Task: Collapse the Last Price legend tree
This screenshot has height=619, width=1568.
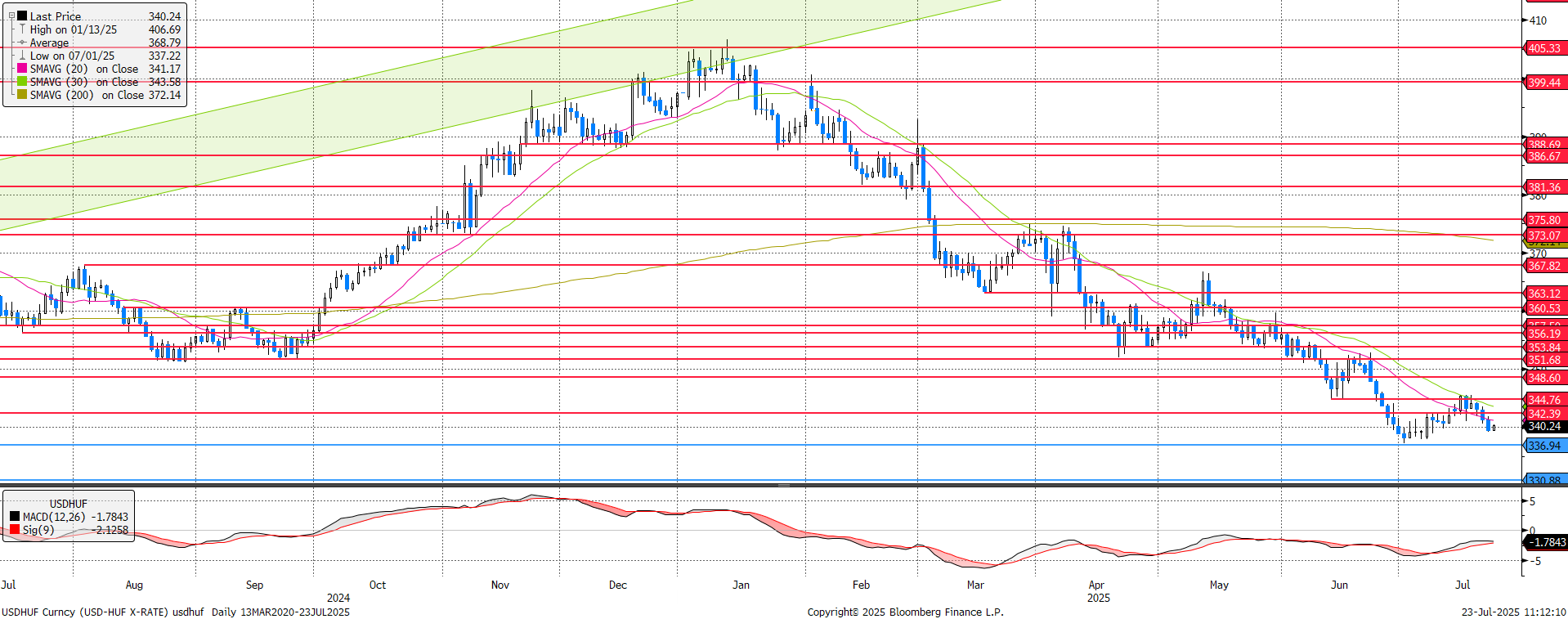Action: point(11,16)
